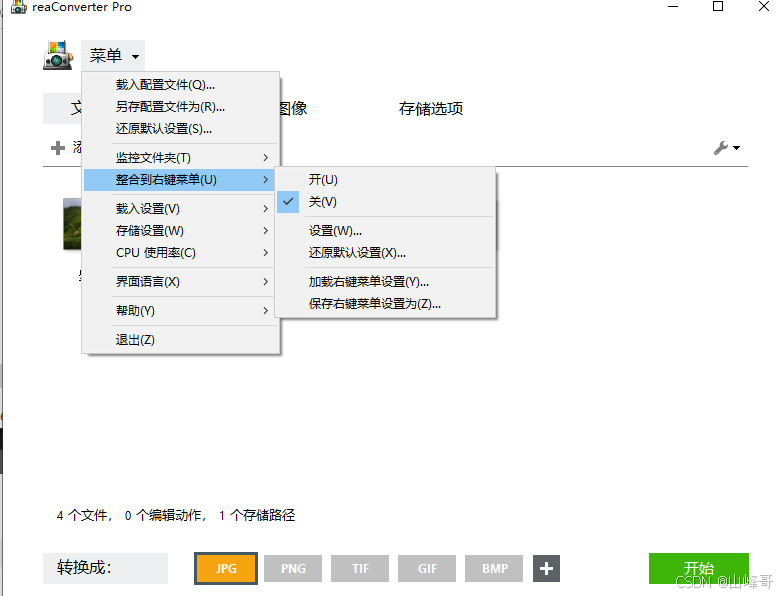Select 整合到右键菜单(U) menu entry
This screenshot has height=596, width=780.
[x=179, y=180]
